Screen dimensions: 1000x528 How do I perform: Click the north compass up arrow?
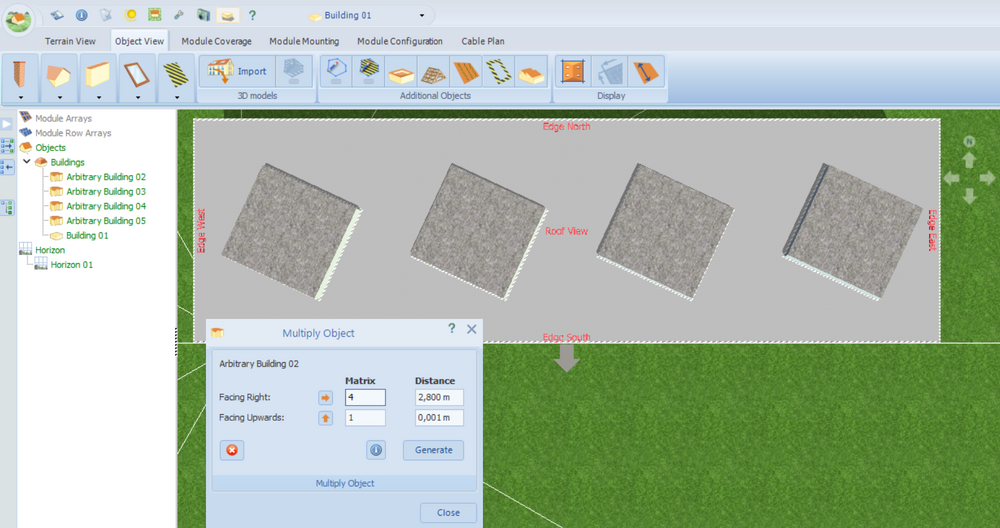pyautogui.click(x=969, y=160)
